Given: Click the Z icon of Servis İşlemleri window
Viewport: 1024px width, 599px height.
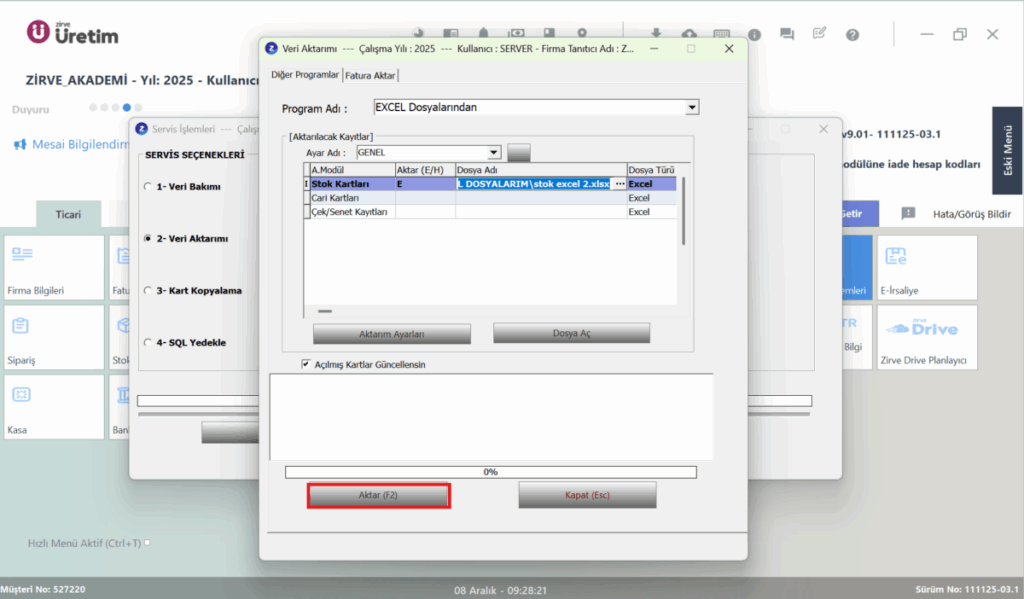Looking at the screenshot, I should coord(142,129).
